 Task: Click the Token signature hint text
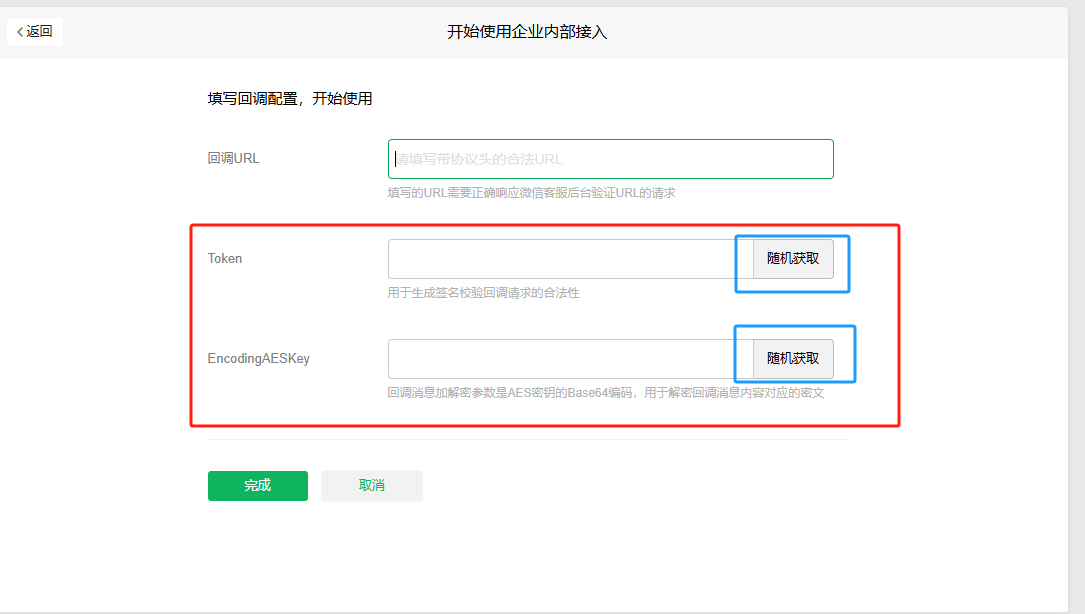483,293
